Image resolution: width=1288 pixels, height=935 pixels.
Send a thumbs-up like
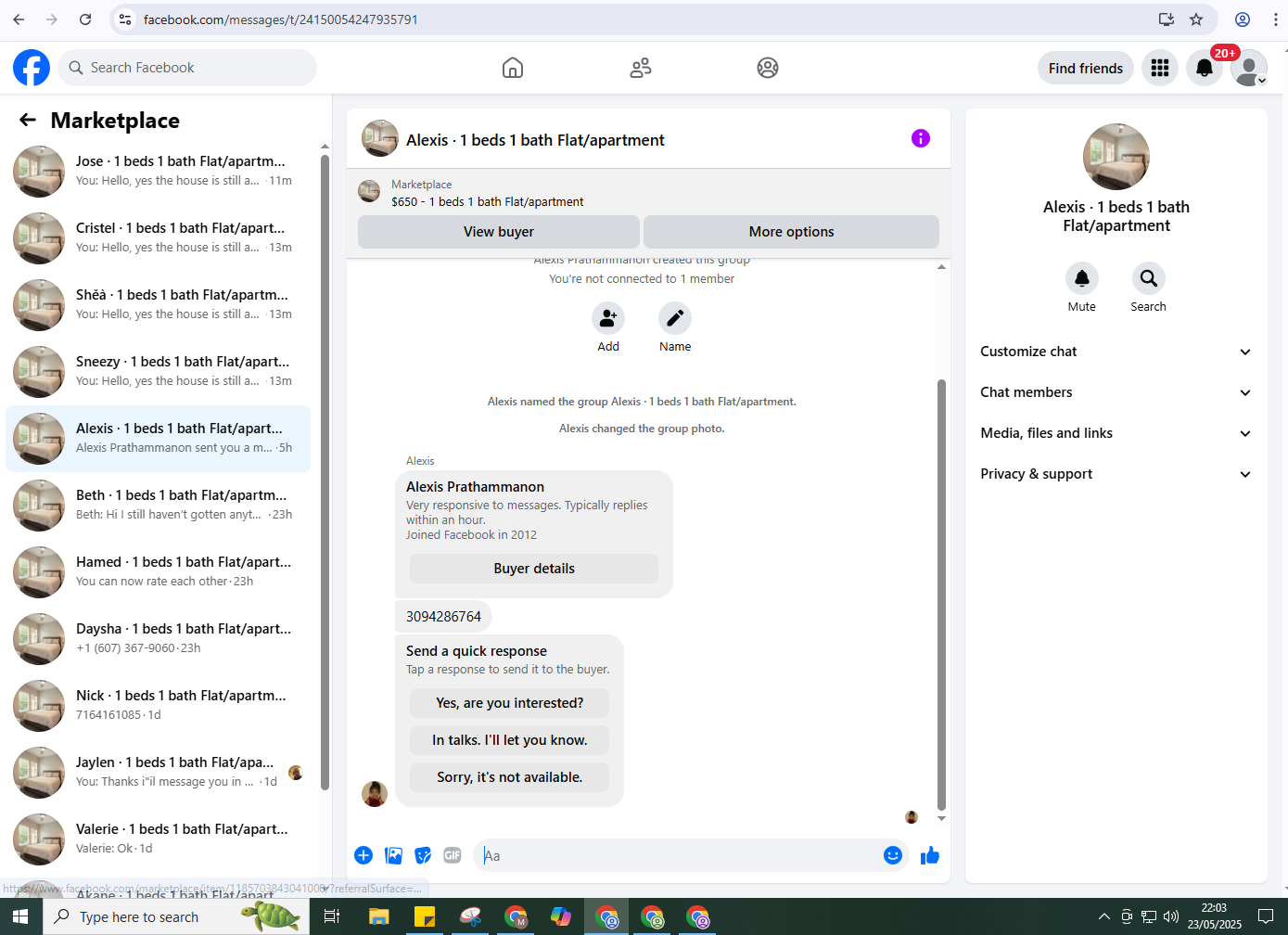tap(930, 855)
